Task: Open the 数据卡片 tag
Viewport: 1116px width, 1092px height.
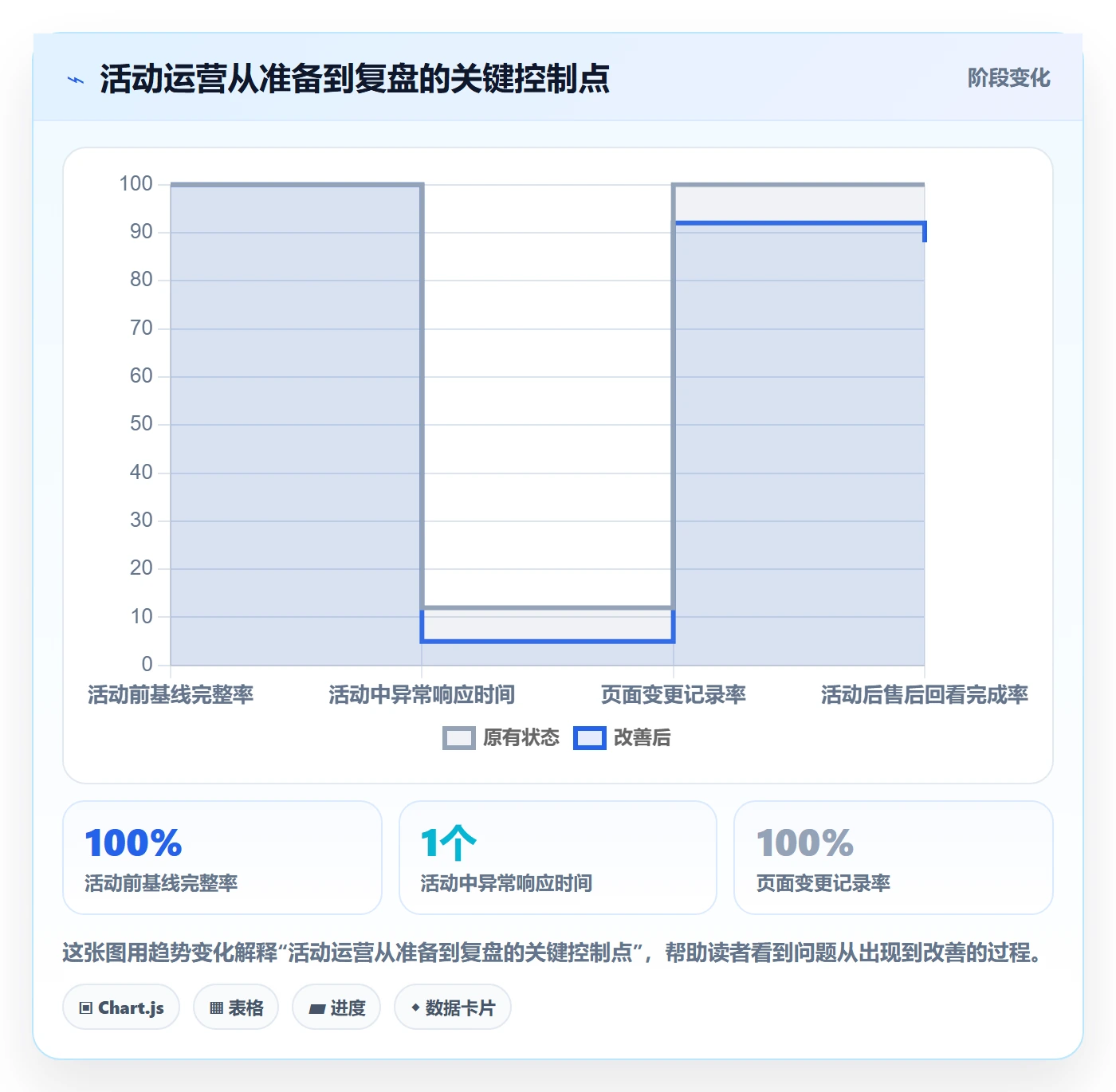Action: (453, 1008)
